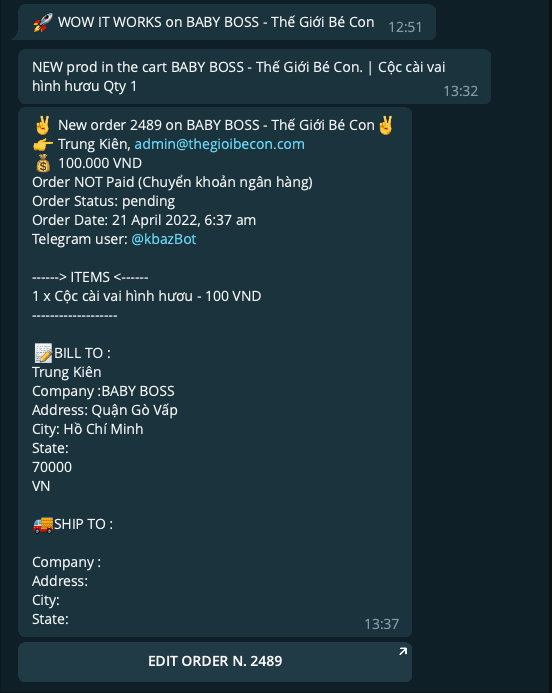The height and width of the screenshot is (693, 552).
Task: Click the victory hand emoji before "New order"
Action: (43, 125)
